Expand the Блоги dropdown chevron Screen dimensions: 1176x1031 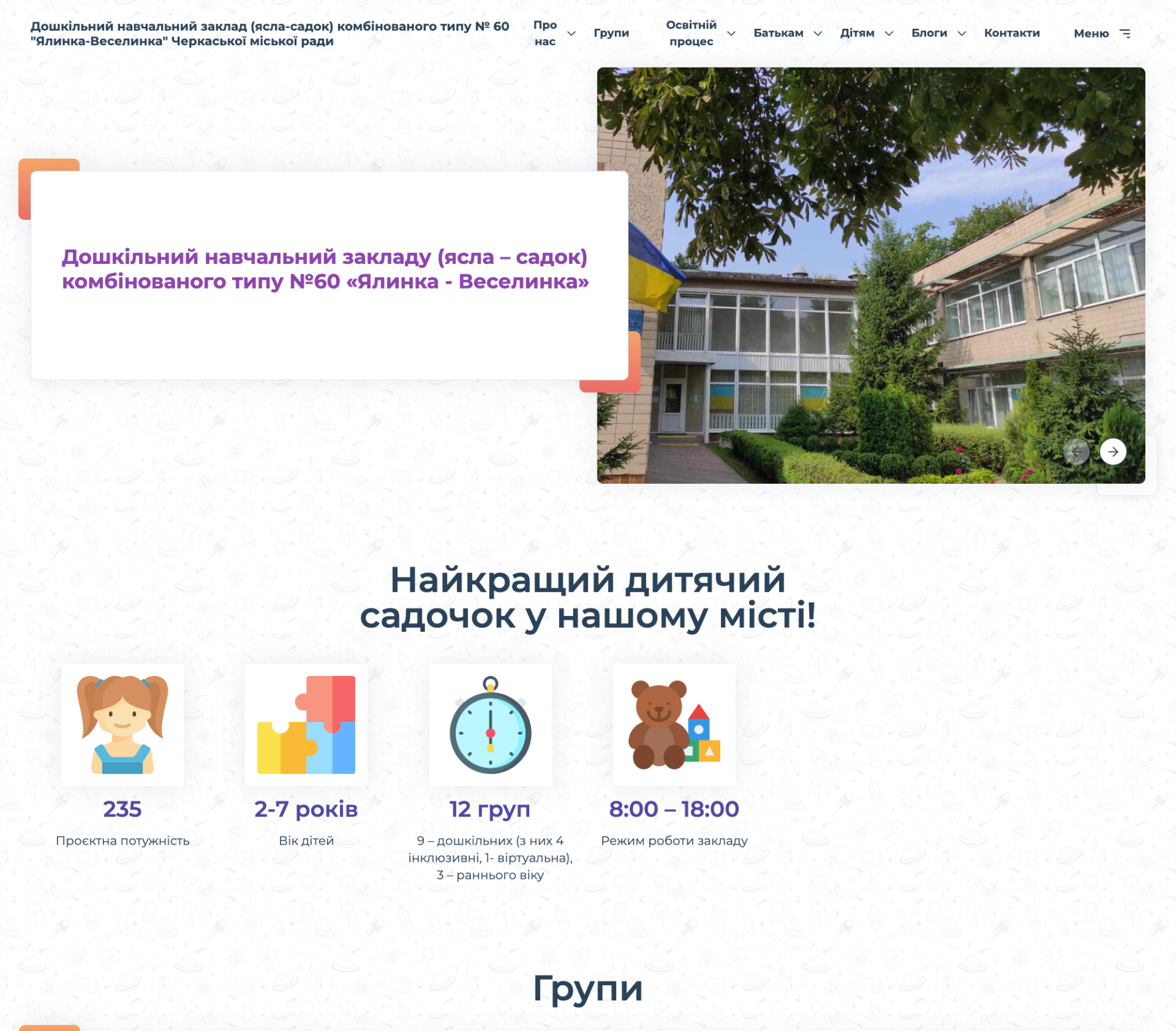click(961, 34)
